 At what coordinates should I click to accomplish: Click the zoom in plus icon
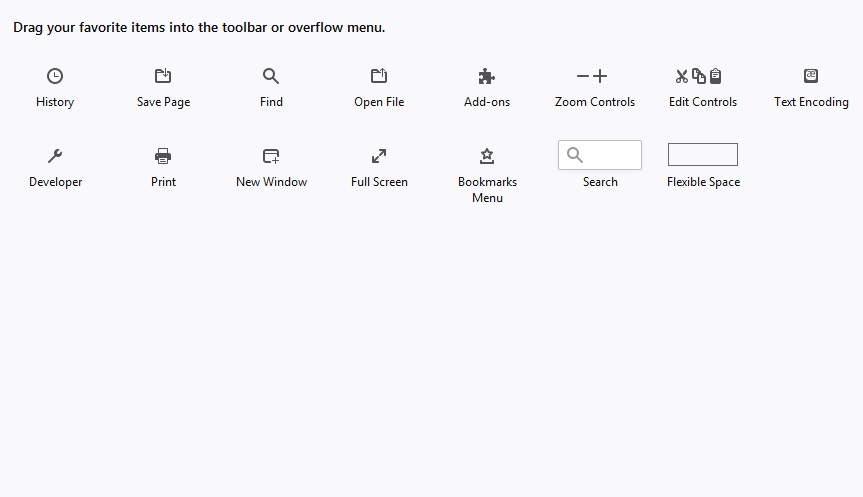[x=600, y=76]
